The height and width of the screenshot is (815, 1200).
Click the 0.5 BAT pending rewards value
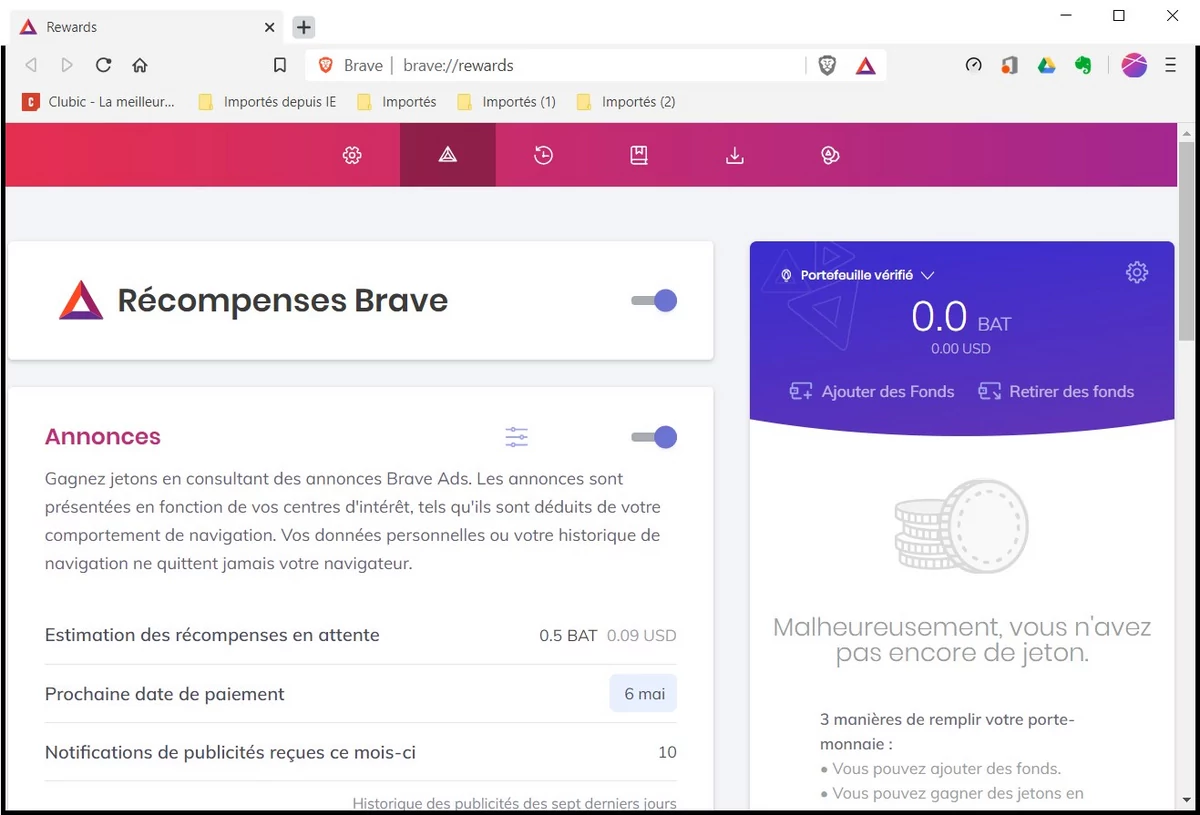coord(568,635)
